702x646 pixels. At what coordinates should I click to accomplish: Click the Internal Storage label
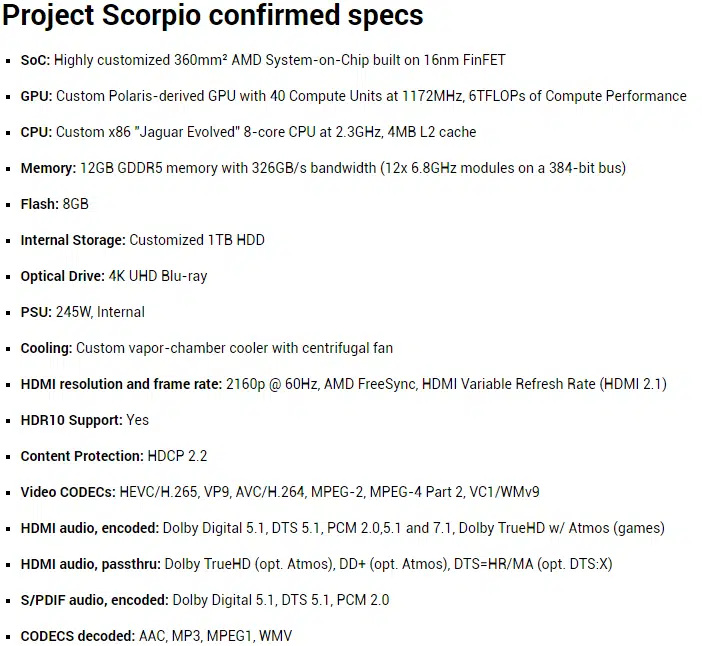click(x=73, y=240)
